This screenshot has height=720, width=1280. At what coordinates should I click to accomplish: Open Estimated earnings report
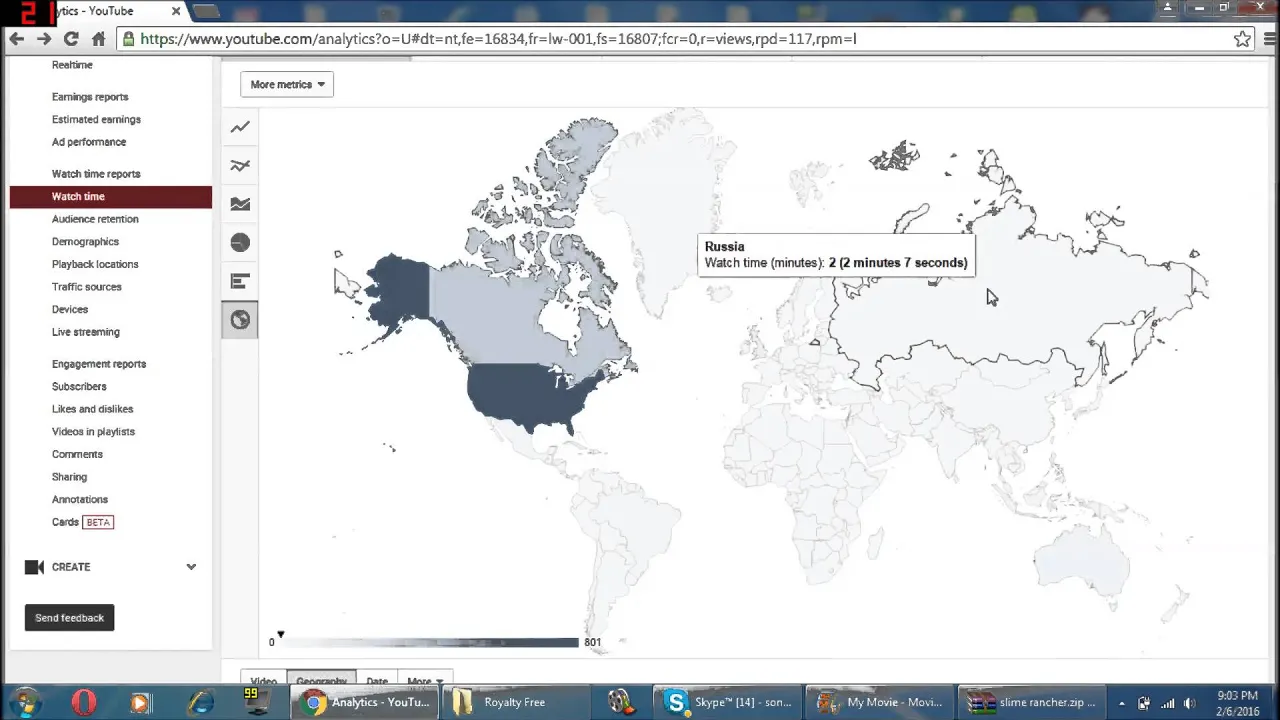click(96, 119)
